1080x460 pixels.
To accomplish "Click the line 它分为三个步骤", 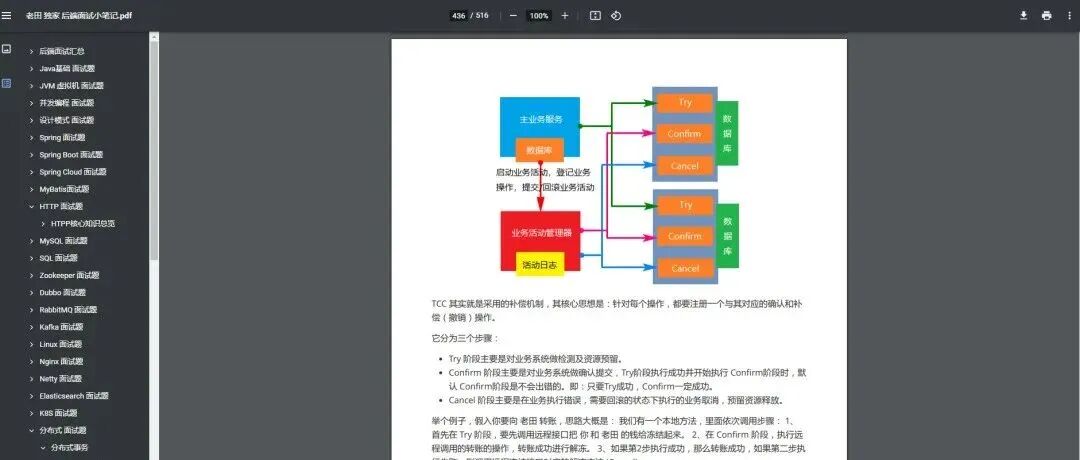I will pos(465,338).
